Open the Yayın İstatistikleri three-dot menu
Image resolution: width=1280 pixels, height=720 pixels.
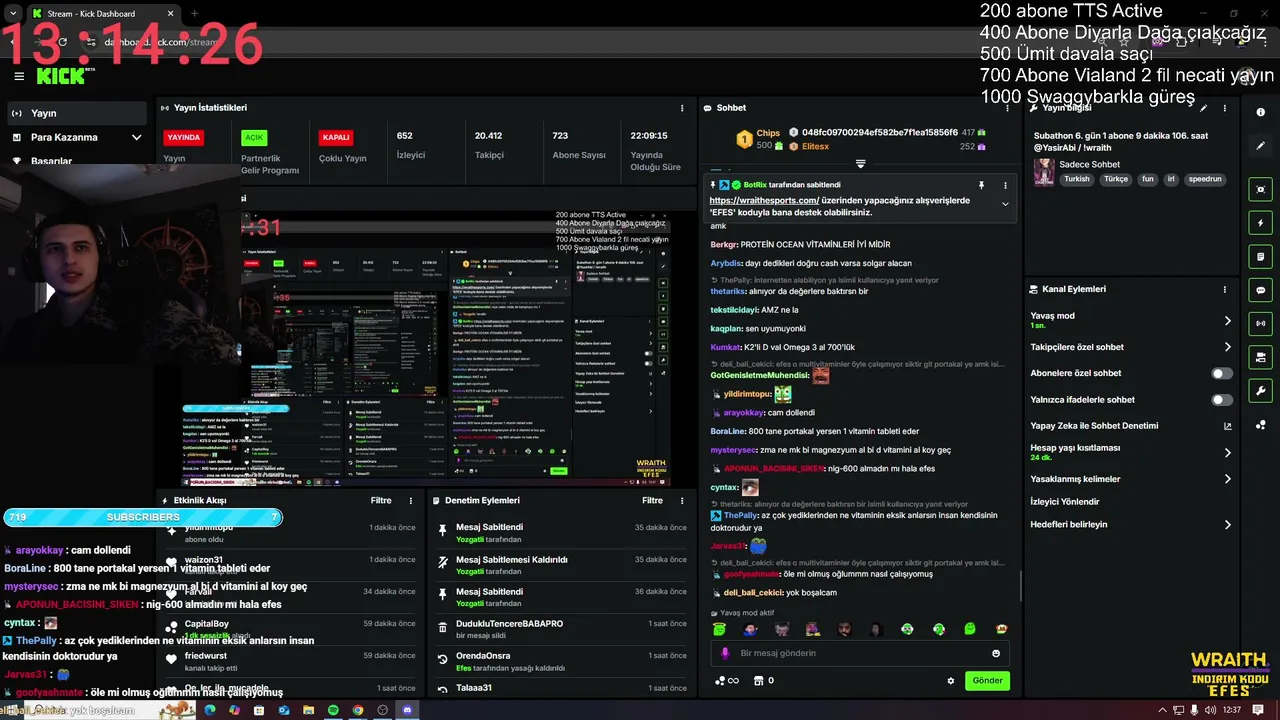click(682, 108)
